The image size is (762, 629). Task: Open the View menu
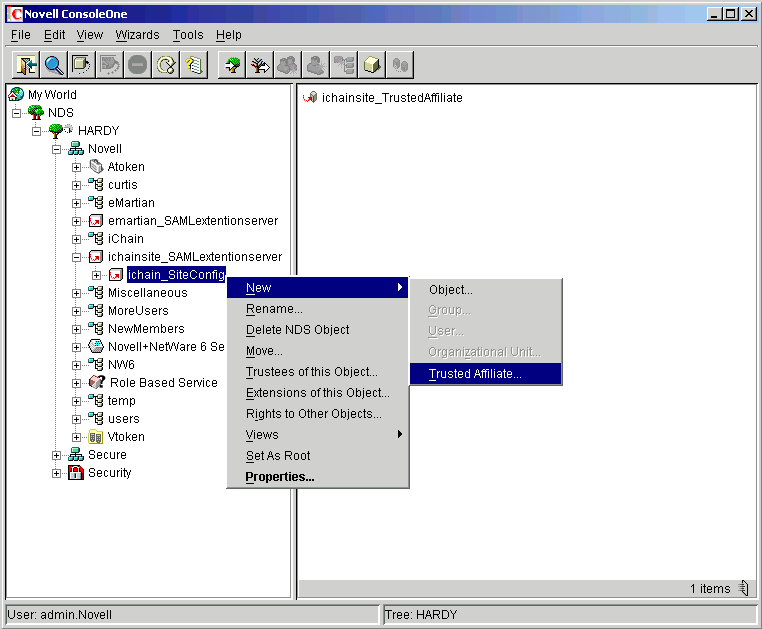click(90, 35)
